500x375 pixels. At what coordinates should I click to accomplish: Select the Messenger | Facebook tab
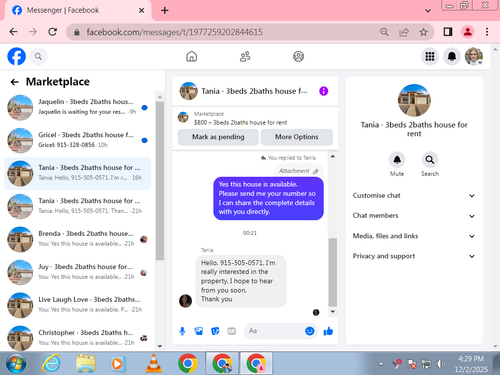pyautogui.click(x=78, y=10)
